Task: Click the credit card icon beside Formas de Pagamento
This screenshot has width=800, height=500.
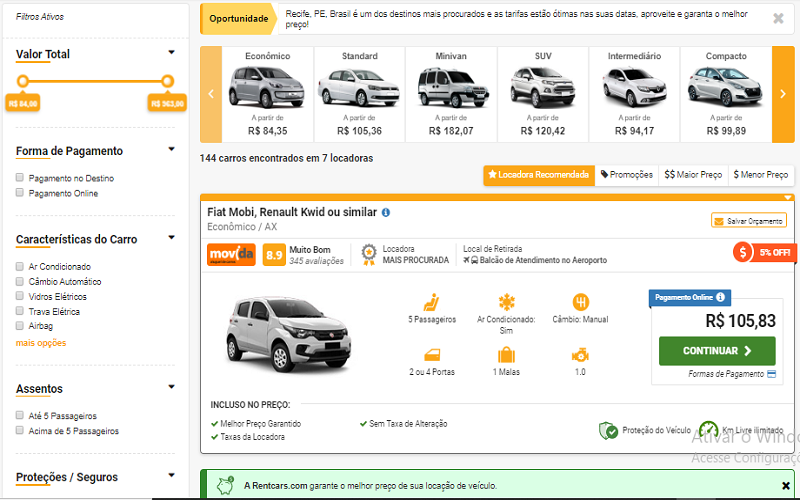Action: coord(771,374)
